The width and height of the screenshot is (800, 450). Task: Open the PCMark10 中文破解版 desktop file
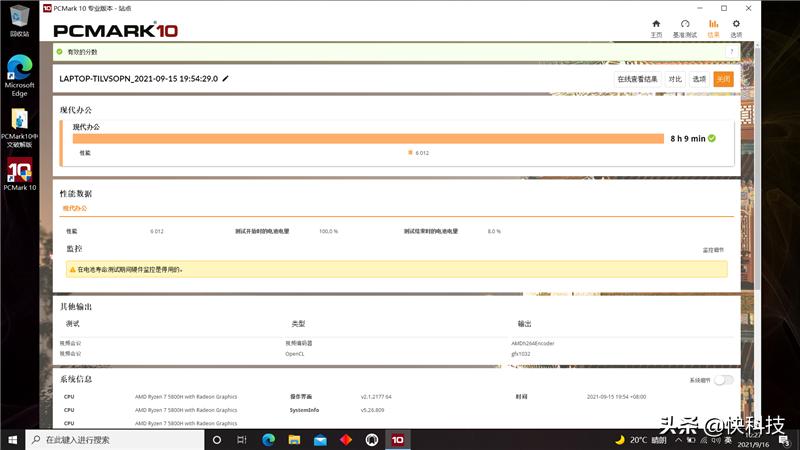click(x=19, y=129)
